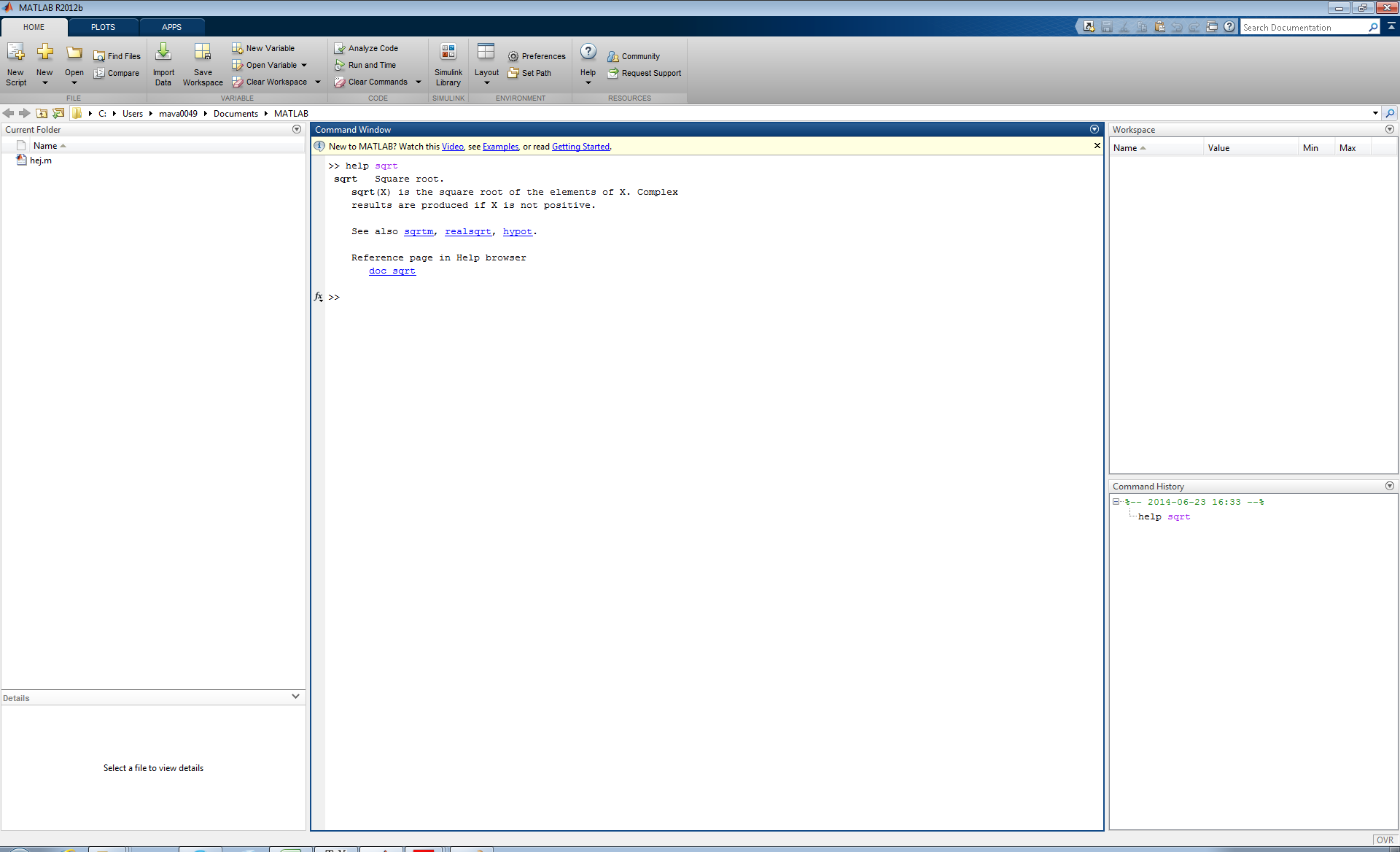Expand the Clear Workspace dropdown arrow
The width and height of the screenshot is (1400, 852).
pyautogui.click(x=318, y=82)
